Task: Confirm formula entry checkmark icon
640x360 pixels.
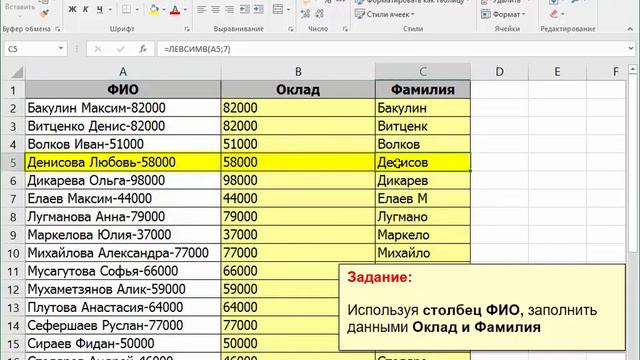Action: pos(120,49)
